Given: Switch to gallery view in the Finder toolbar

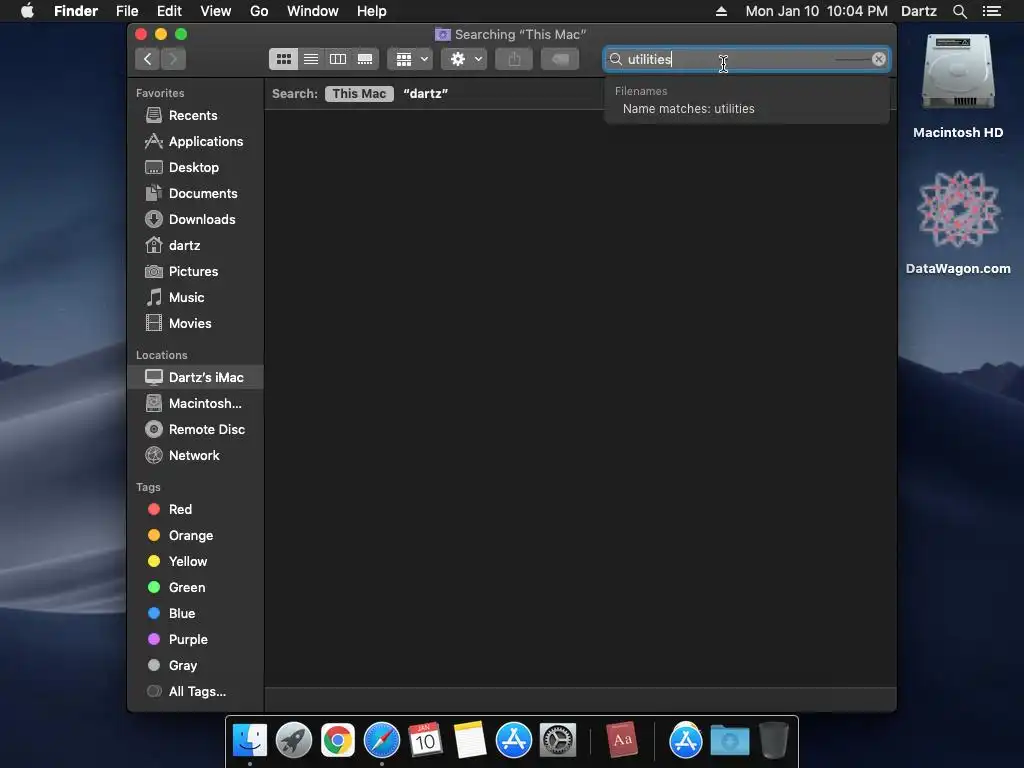Looking at the screenshot, I should 365,59.
